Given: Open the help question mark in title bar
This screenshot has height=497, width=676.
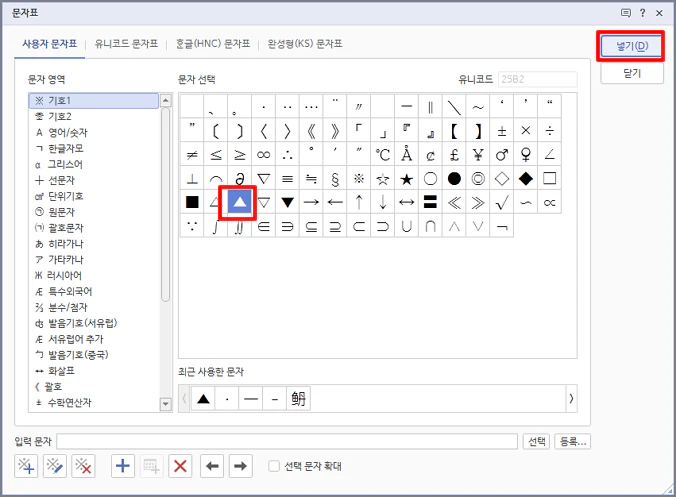Looking at the screenshot, I should [642, 13].
